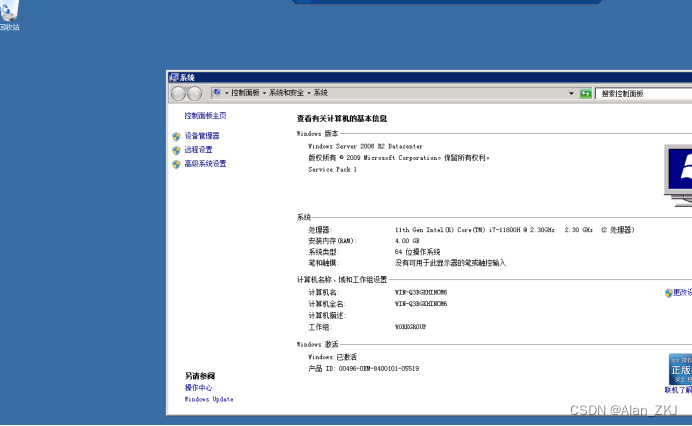
Task: Click the shield icon beside 远程设置
Action: click(176, 151)
